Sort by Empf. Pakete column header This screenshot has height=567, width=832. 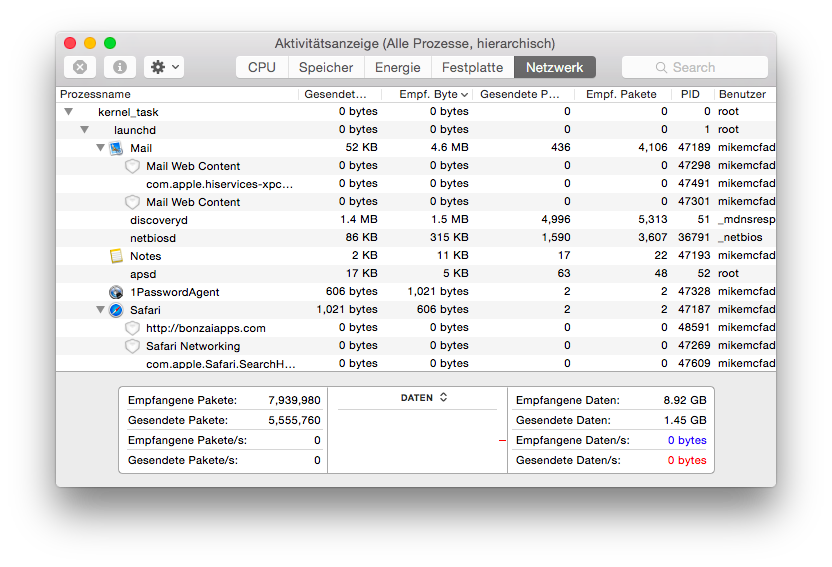point(623,94)
